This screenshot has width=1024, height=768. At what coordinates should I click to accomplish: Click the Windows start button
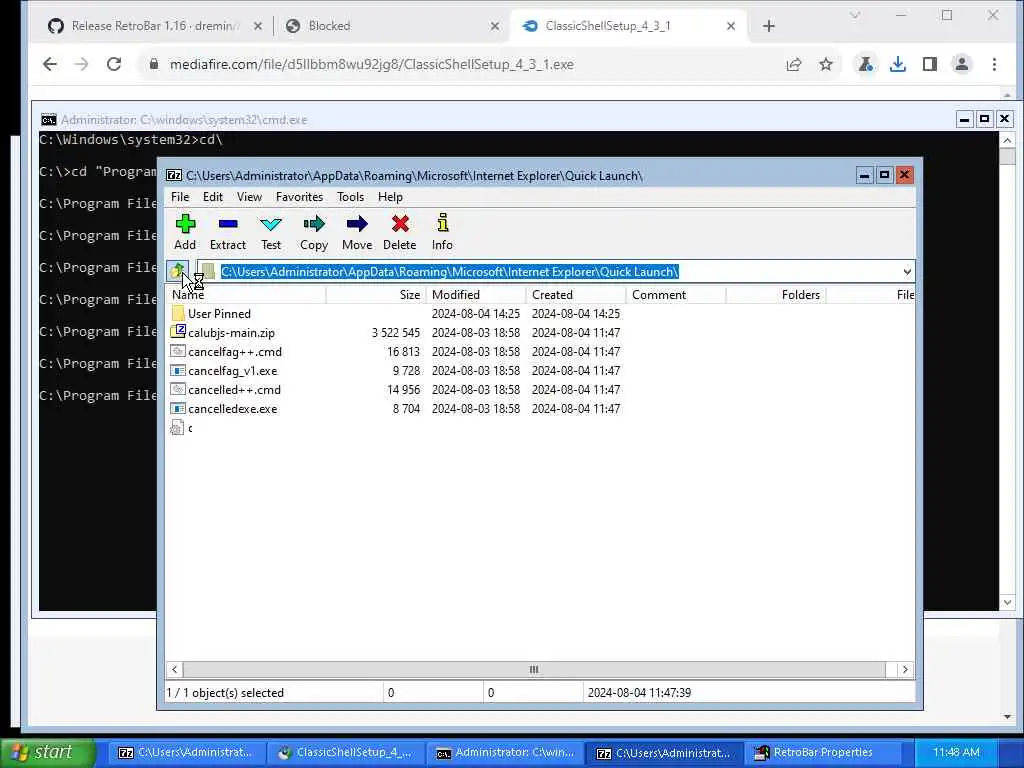coord(47,752)
